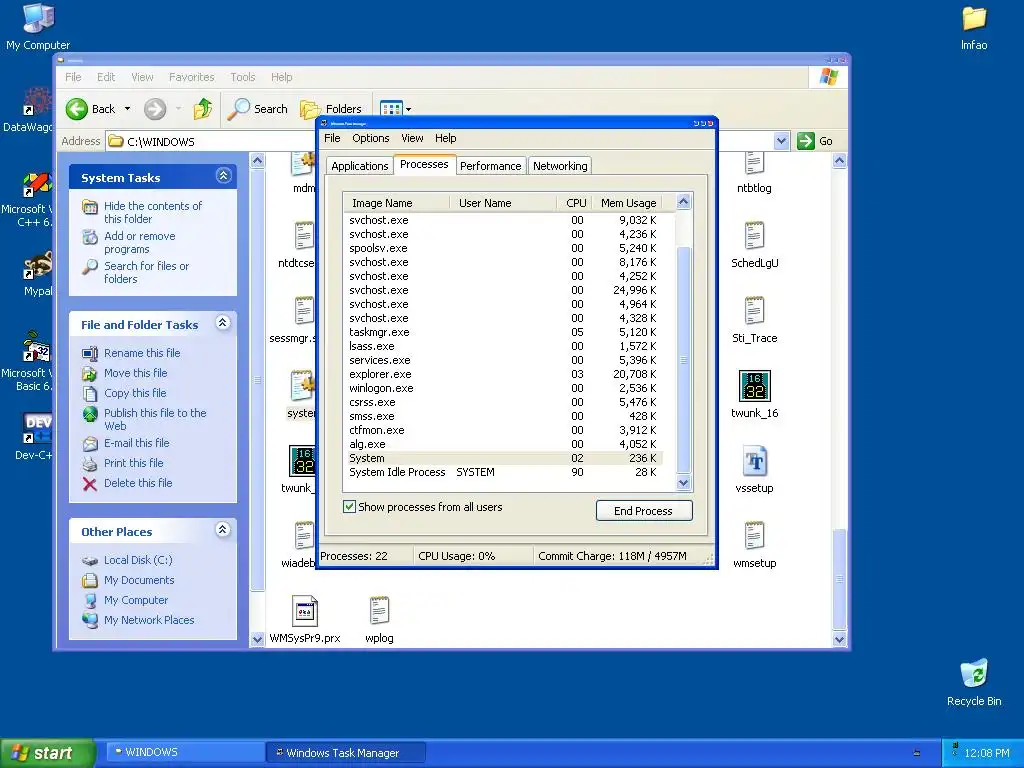Open Local Disk (C:) link

click(x=138, y=560)
